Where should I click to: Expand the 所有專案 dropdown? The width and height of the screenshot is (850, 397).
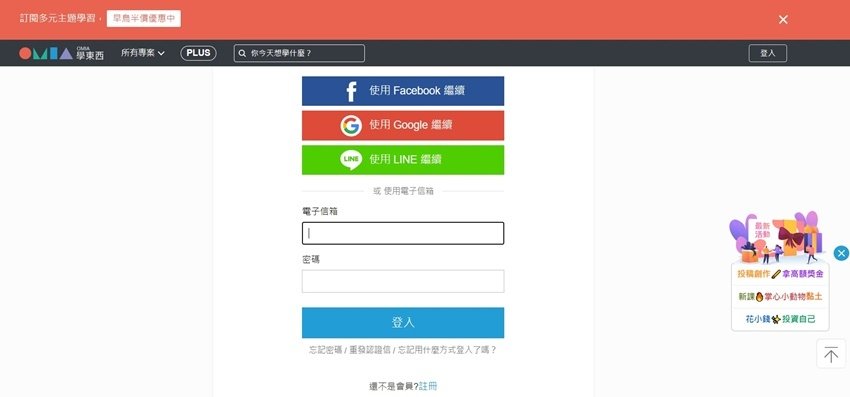[x=143, y=53]
